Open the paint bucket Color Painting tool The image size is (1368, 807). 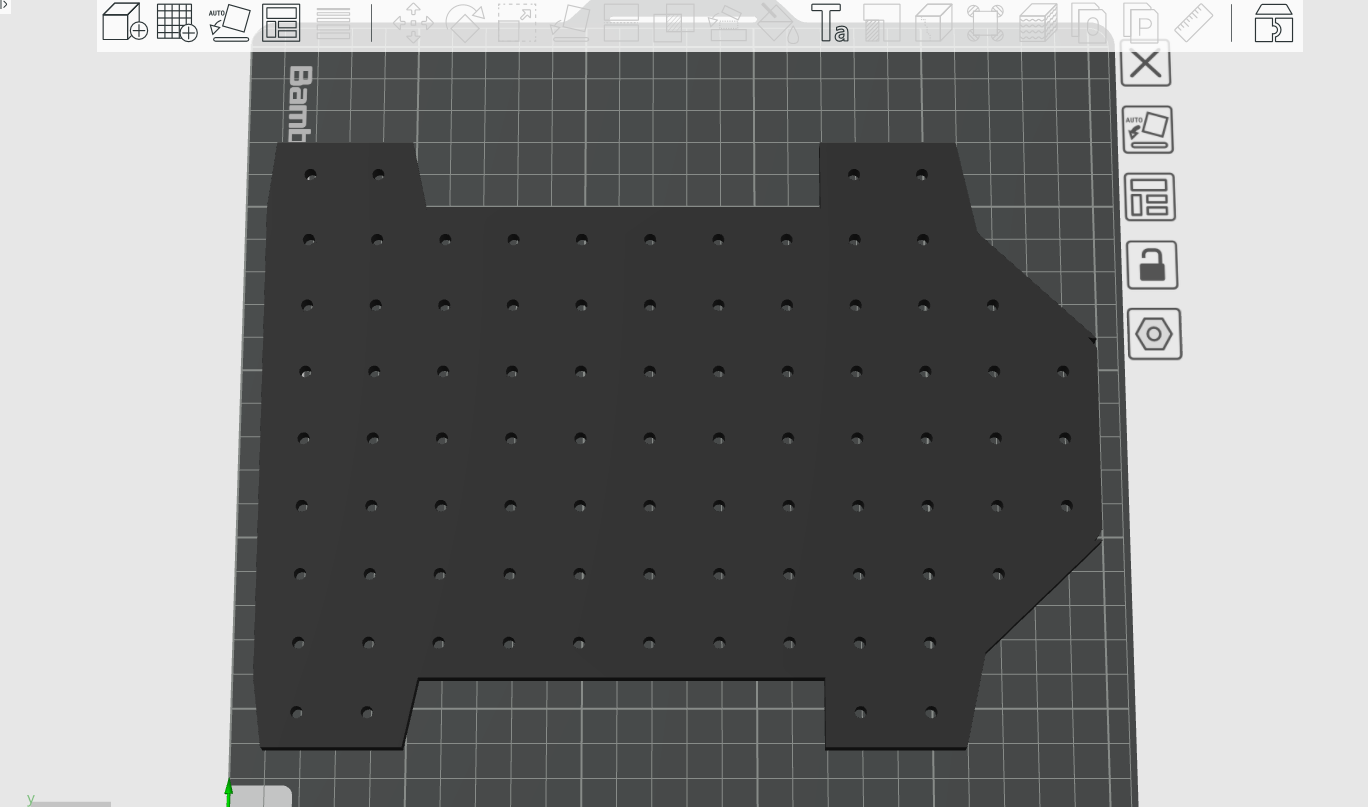777,22
